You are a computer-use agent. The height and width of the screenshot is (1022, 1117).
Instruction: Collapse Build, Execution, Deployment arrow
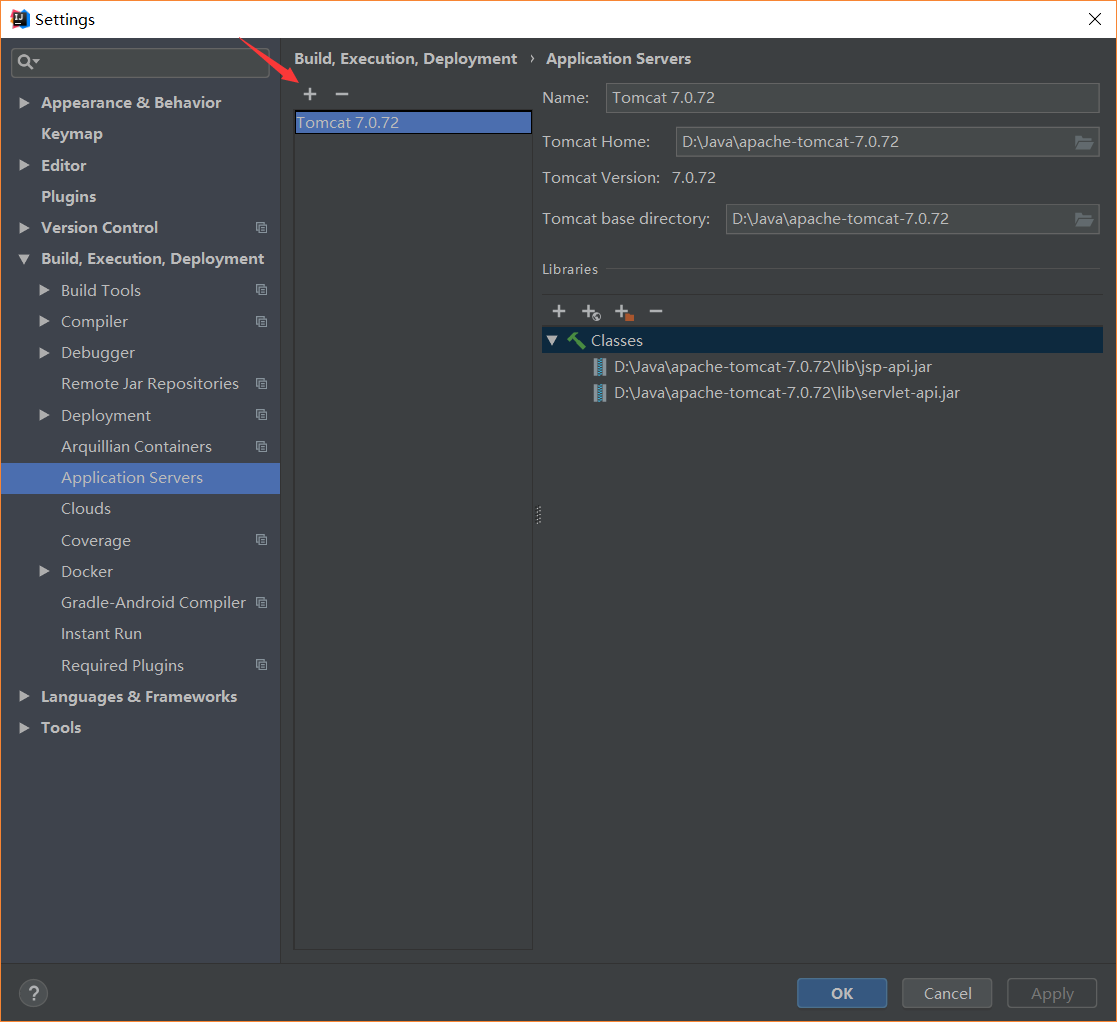pyautogui.click(x=24, y=259)
